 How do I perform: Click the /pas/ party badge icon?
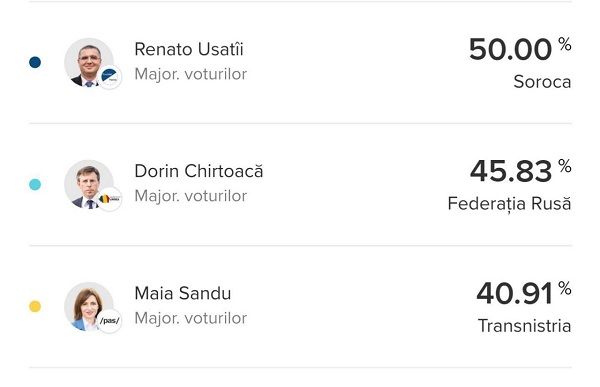(x=110, y=321)
